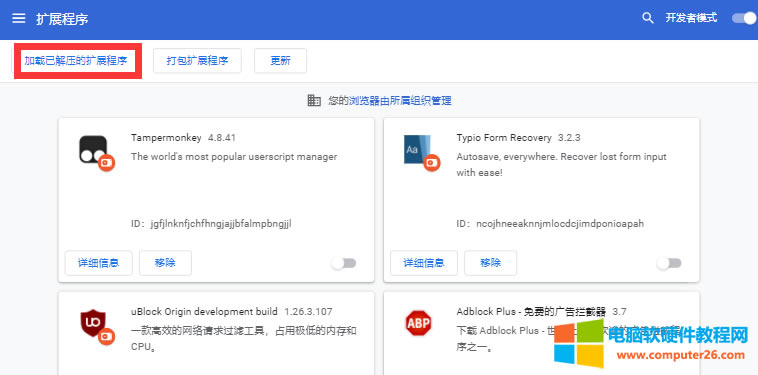Click the Typio Form Recovery name text
Viewport: 758px width, 375px height.
tap(504, 138)
